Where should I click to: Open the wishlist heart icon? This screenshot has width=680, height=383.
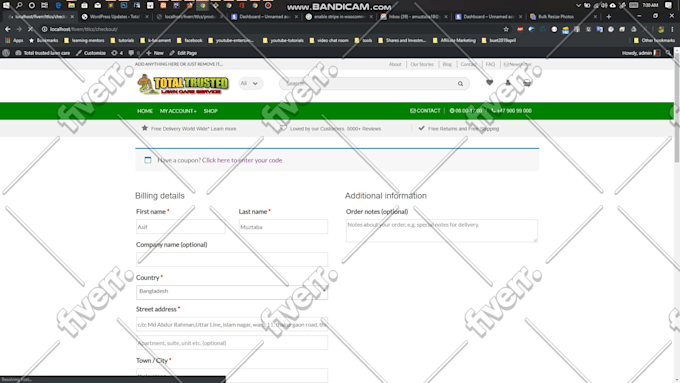(489, 82)
